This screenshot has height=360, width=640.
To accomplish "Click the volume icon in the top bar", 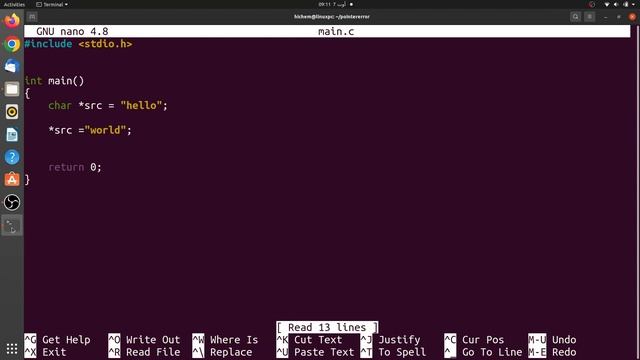I will (616, 4).
